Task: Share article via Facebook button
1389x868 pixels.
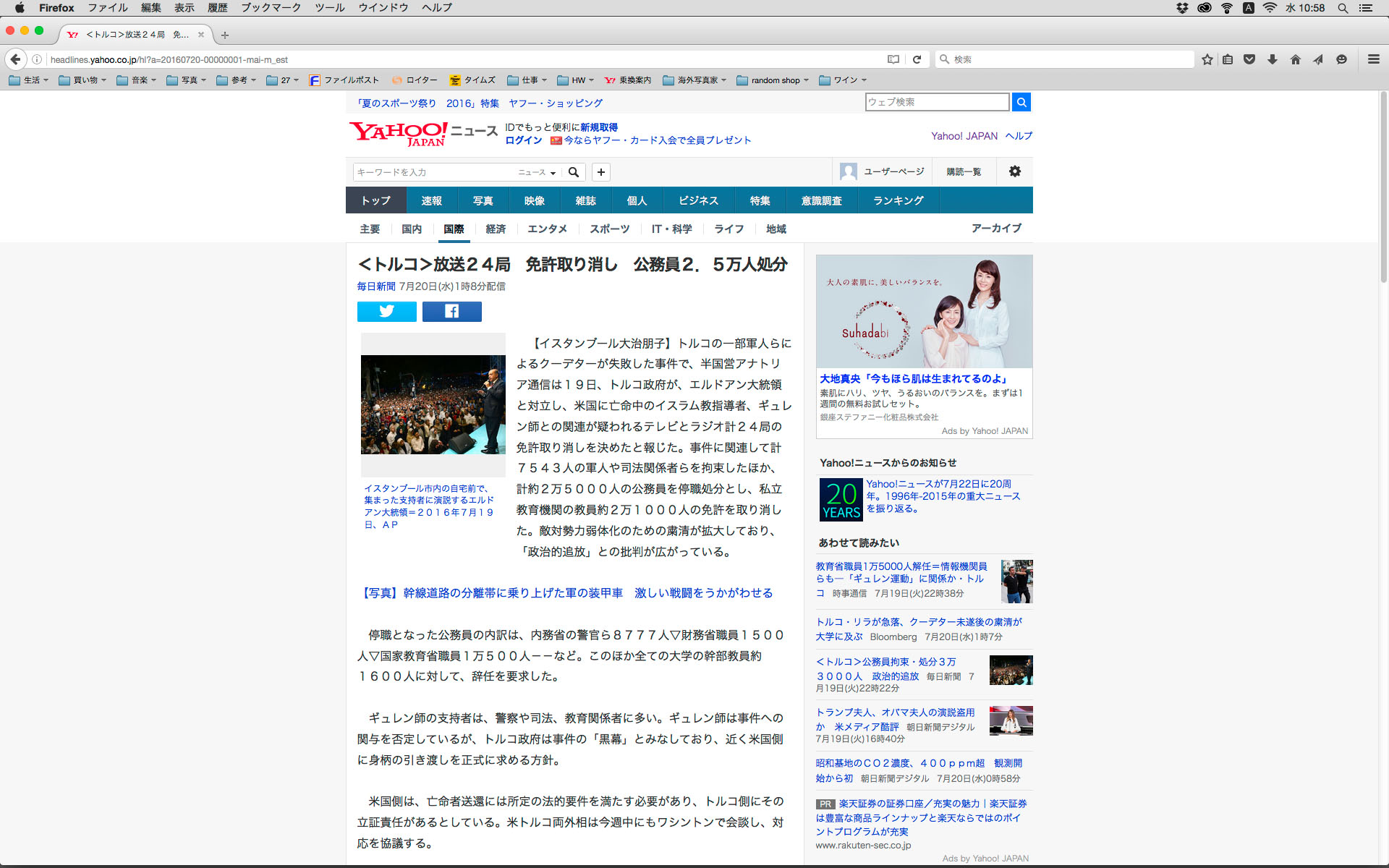Action: point(451,312)
